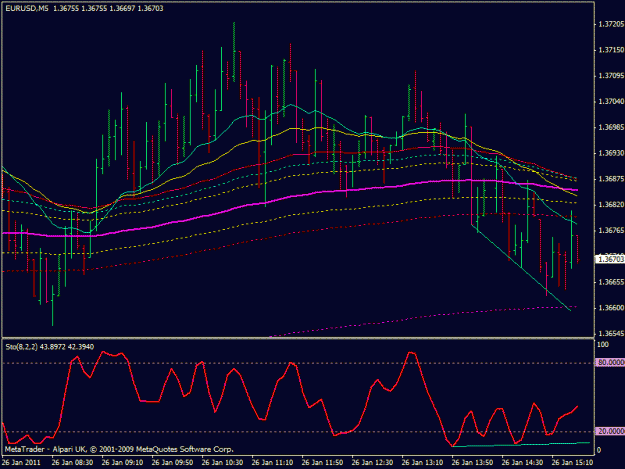Click the 1.37095 price scale value
This screenshot has height=469, width=625.
coord(611,76)
